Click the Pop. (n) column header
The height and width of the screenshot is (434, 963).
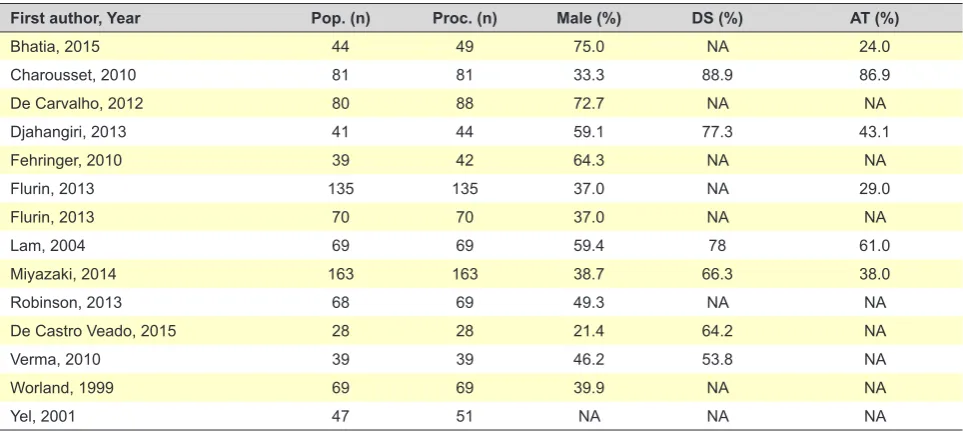[340, 18]
